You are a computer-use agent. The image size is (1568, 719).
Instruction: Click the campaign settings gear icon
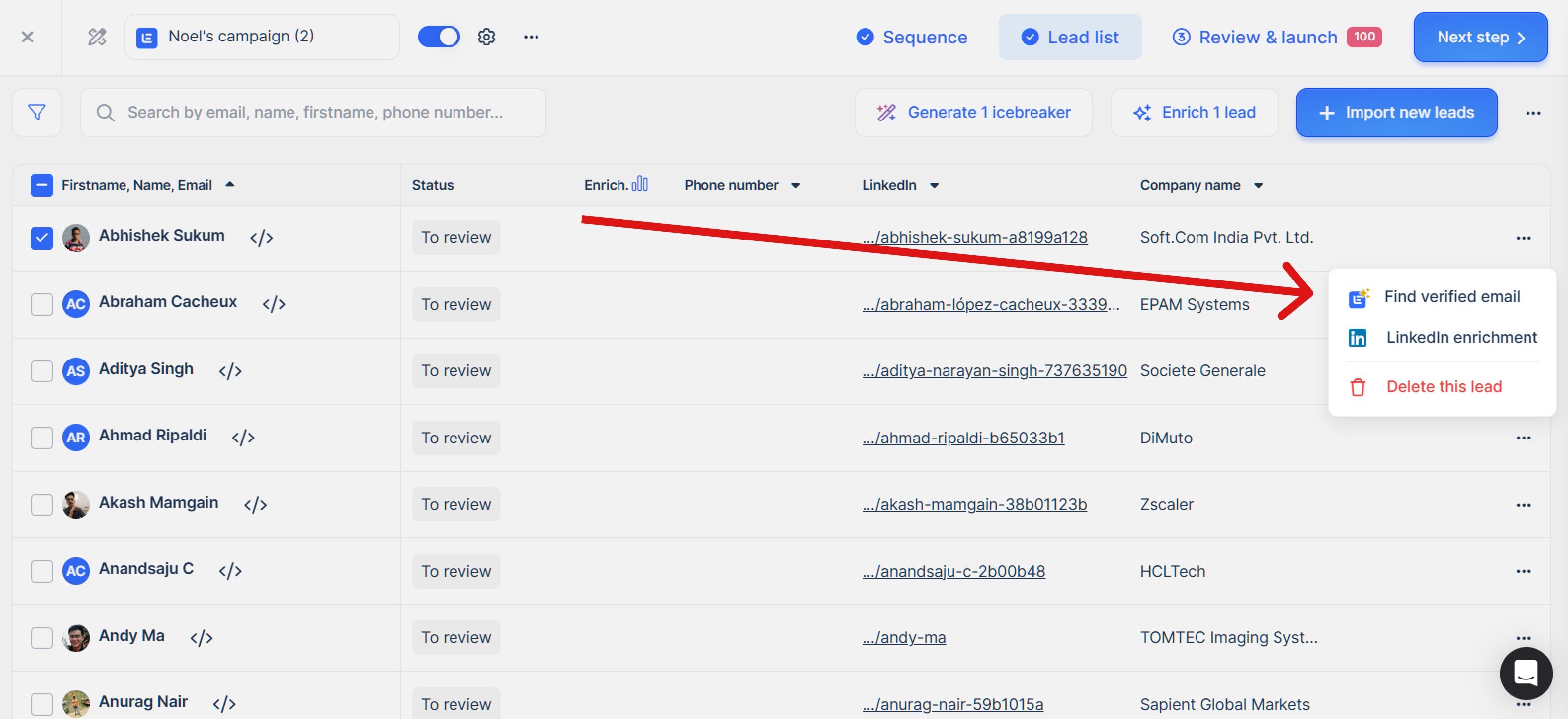[486, 37]
